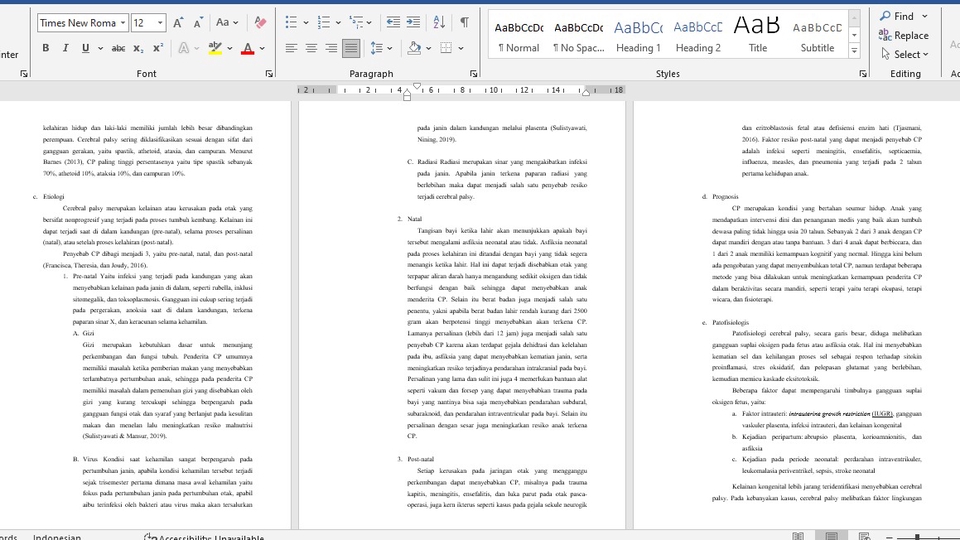Viewport: 960px width, 540px height.
Task: Switch to Read Mode view
Action: pos(798,536)
